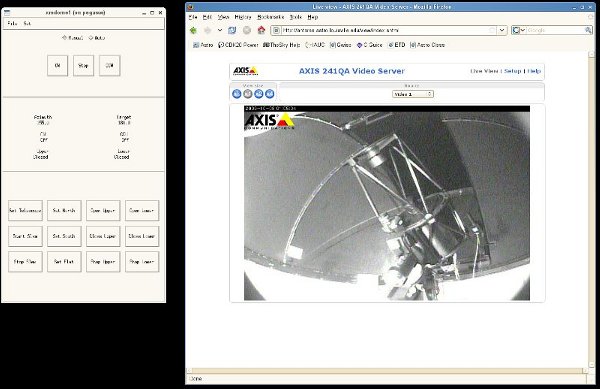Viewport: 600px width, 389px height.
Task: Open the History menu
Action: [x=243, y=17]
